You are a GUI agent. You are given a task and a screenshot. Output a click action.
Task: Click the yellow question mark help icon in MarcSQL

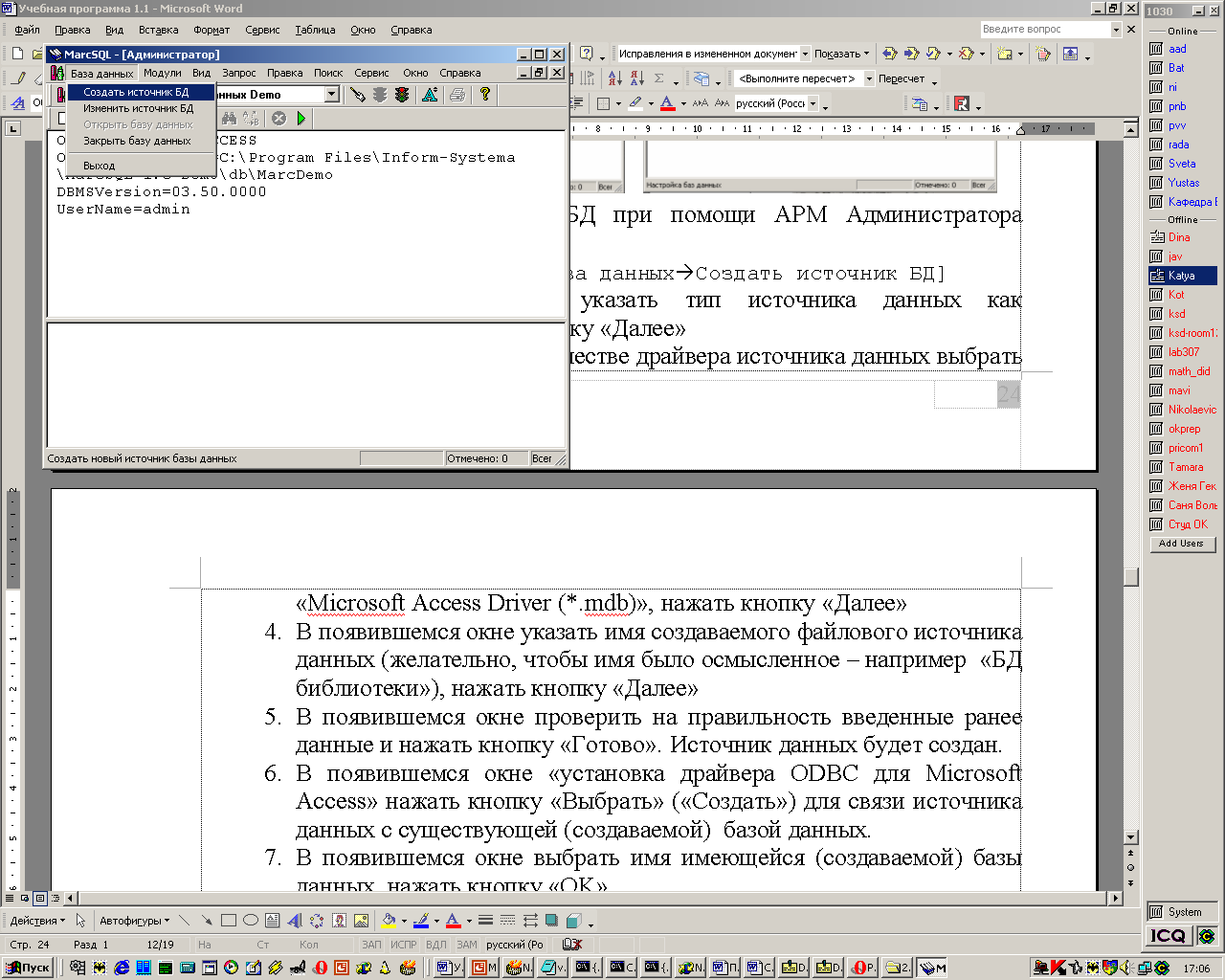point(485,94)
